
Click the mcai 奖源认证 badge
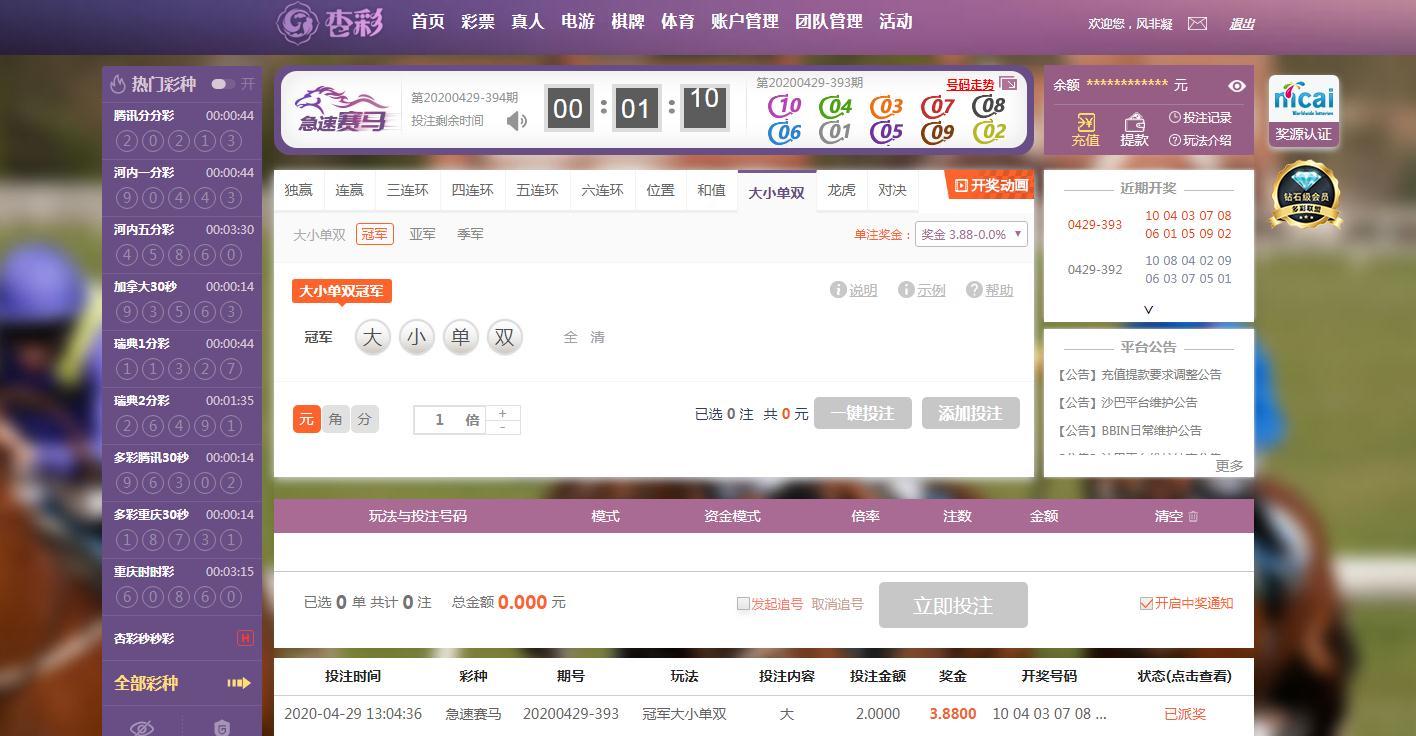1304,110
